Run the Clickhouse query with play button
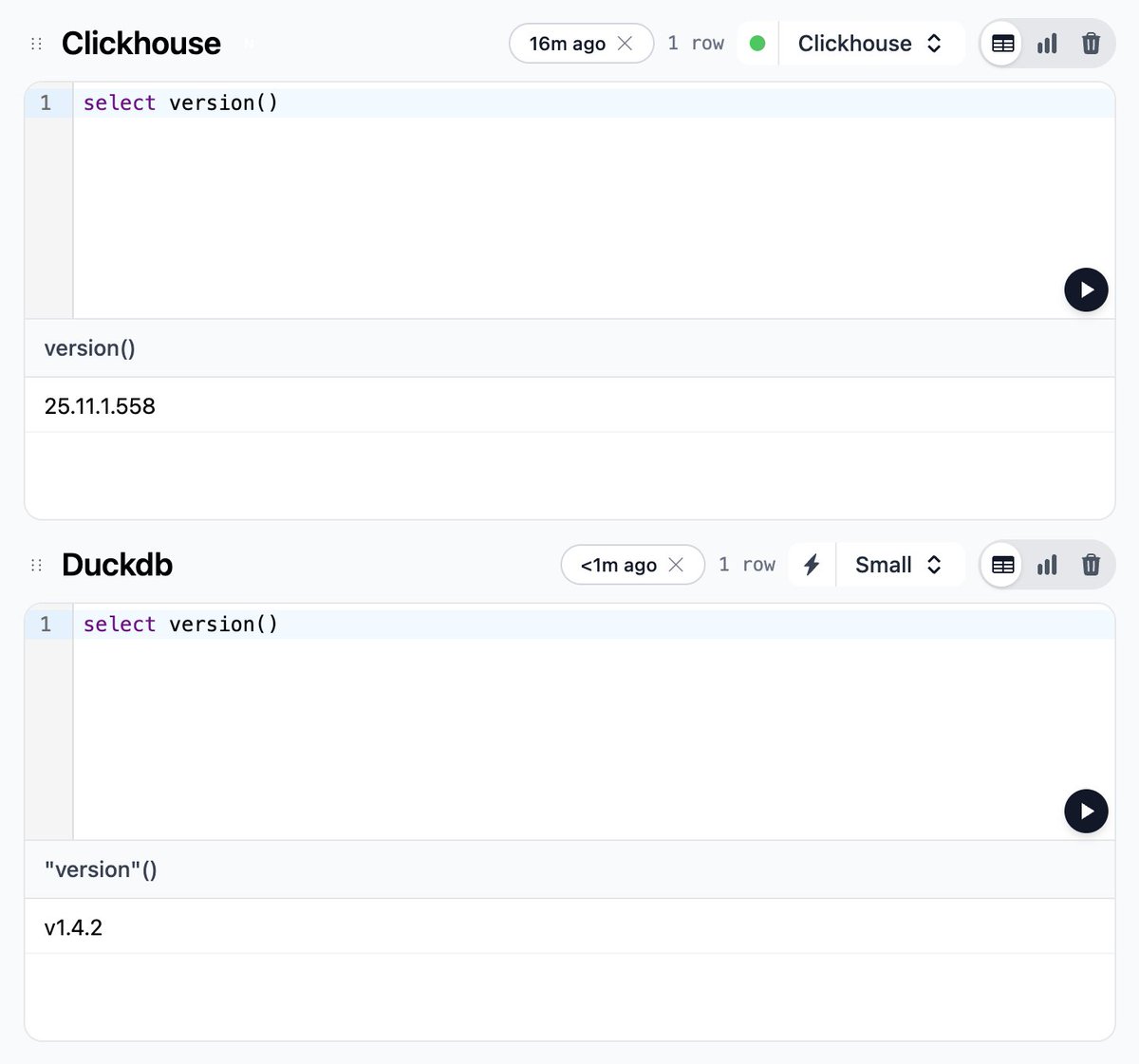This screenshot has height=1064, width=1139. click(x=1086, y=289)
